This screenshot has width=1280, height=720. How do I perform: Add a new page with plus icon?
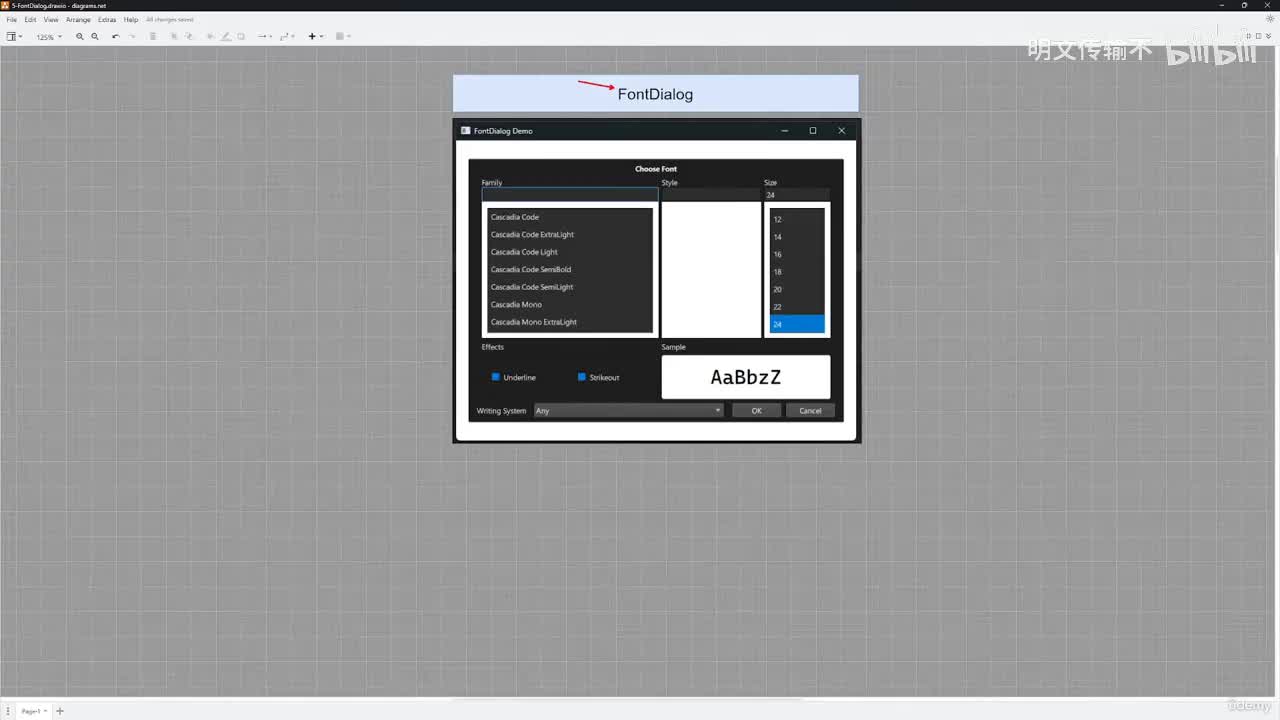pos(60,711)
